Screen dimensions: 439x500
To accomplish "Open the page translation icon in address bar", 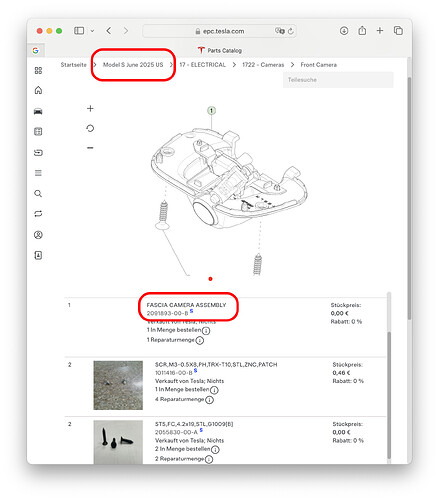I will (x=279, y=31).
